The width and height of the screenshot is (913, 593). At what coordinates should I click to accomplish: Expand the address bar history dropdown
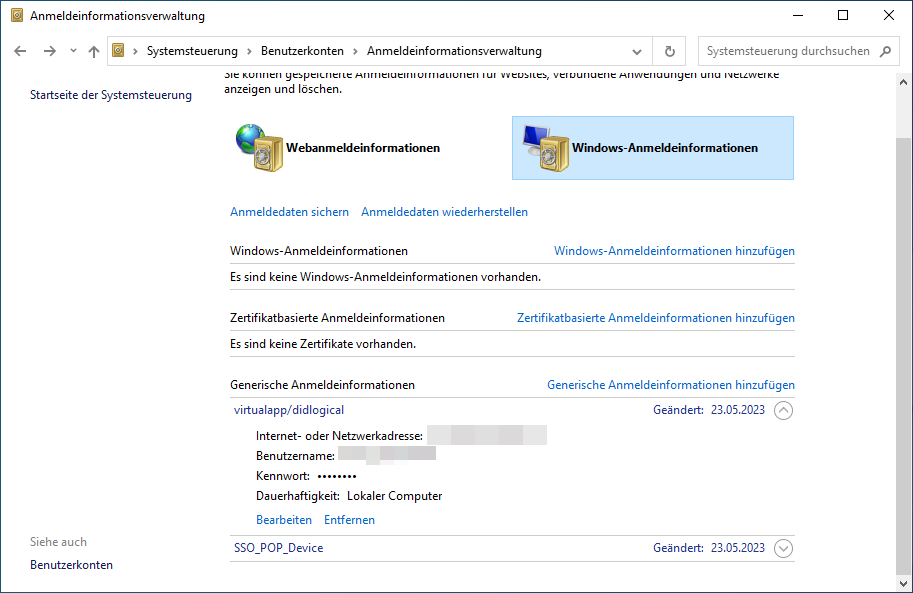point(637,52)
